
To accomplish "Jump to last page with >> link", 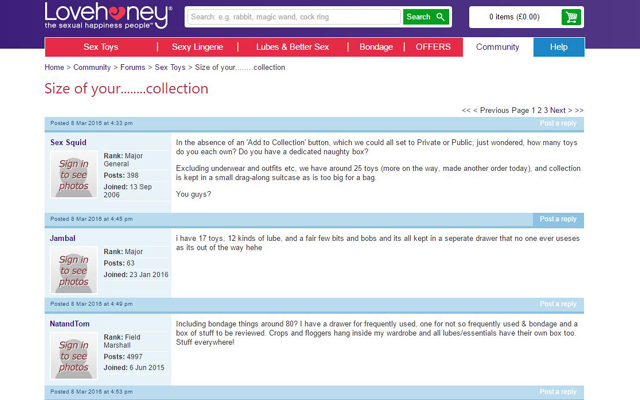I will click(x=579, y=110).
